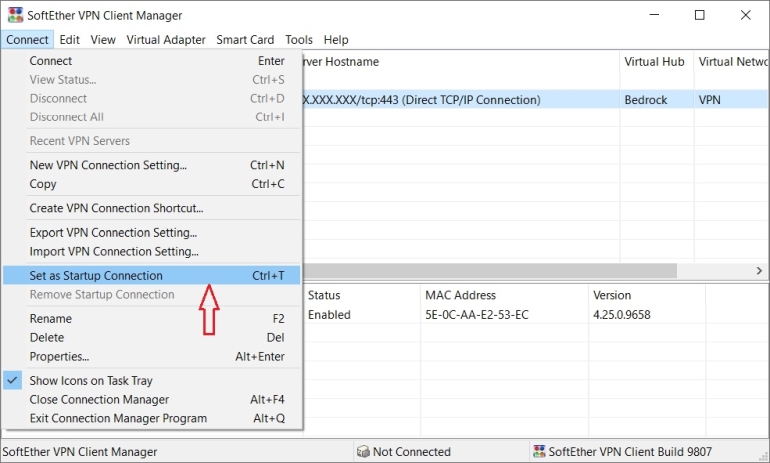Open the Edit menu
The image size is (770, 463).
[69, 40]
